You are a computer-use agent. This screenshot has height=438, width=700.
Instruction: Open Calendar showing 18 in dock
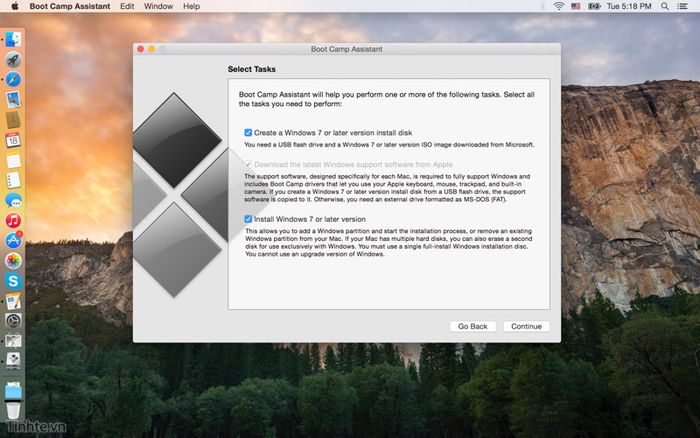[13, 140]
